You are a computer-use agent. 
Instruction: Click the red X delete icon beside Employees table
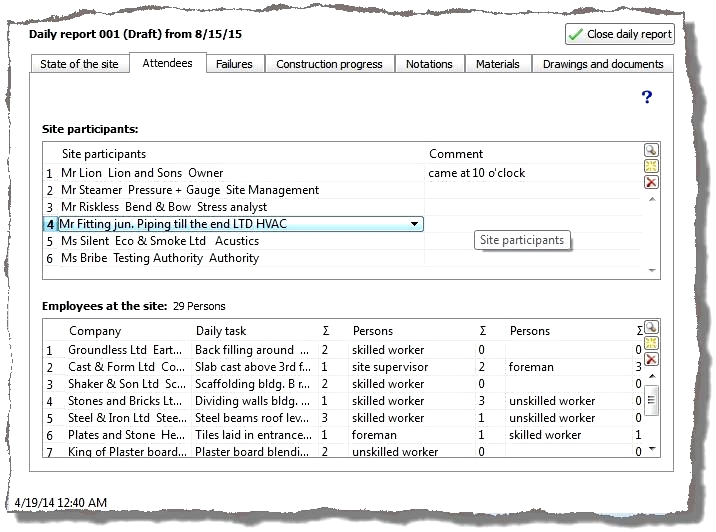pos(651,359)
